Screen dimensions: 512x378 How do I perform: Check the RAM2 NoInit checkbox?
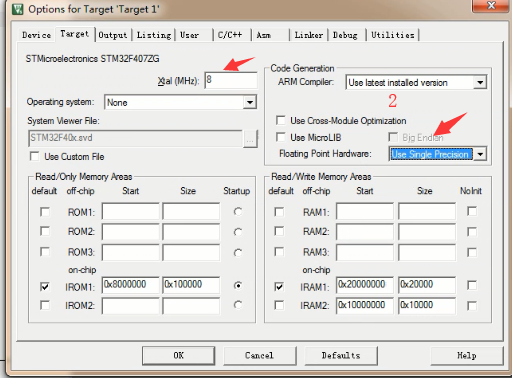472,232
